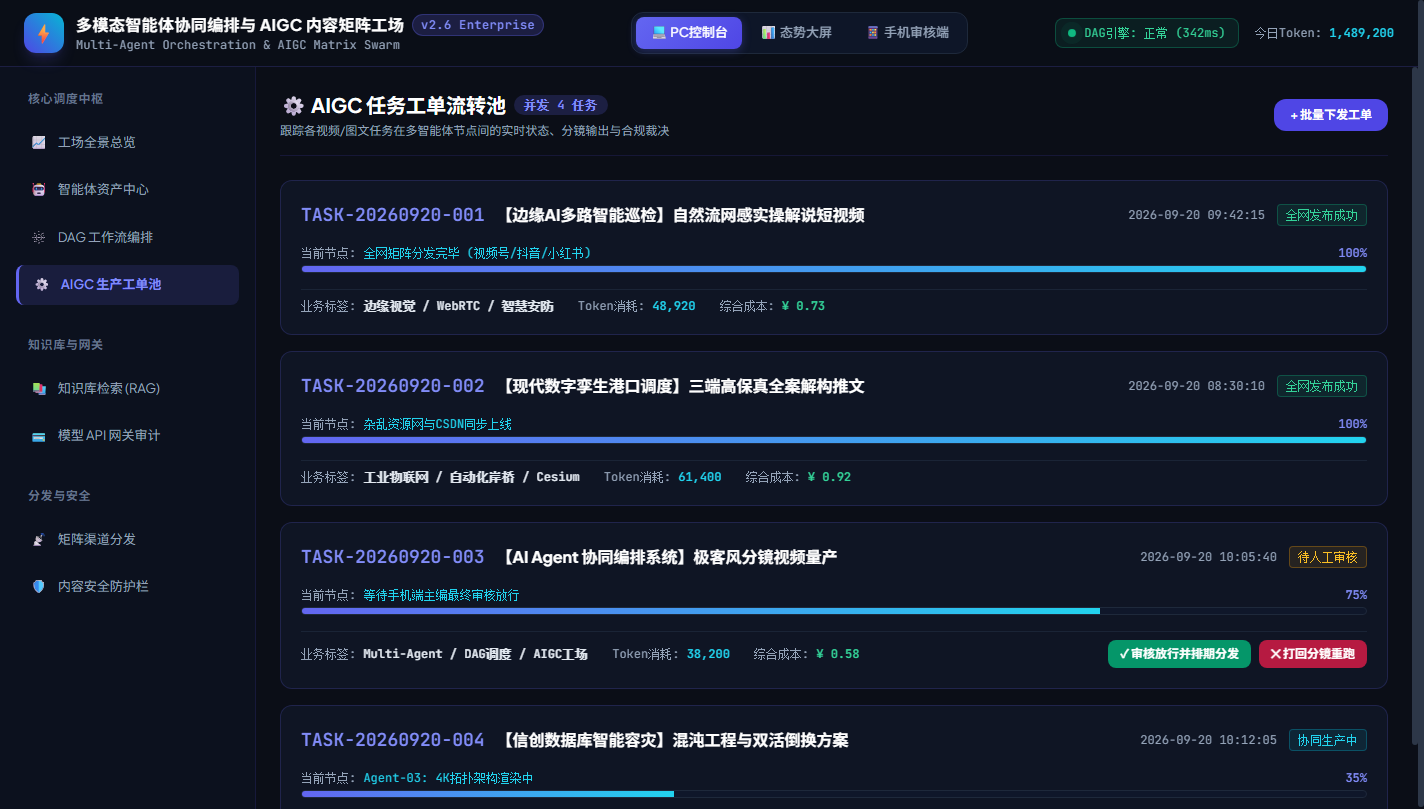Click Token消耗 value 48,920

coord(674,306)
